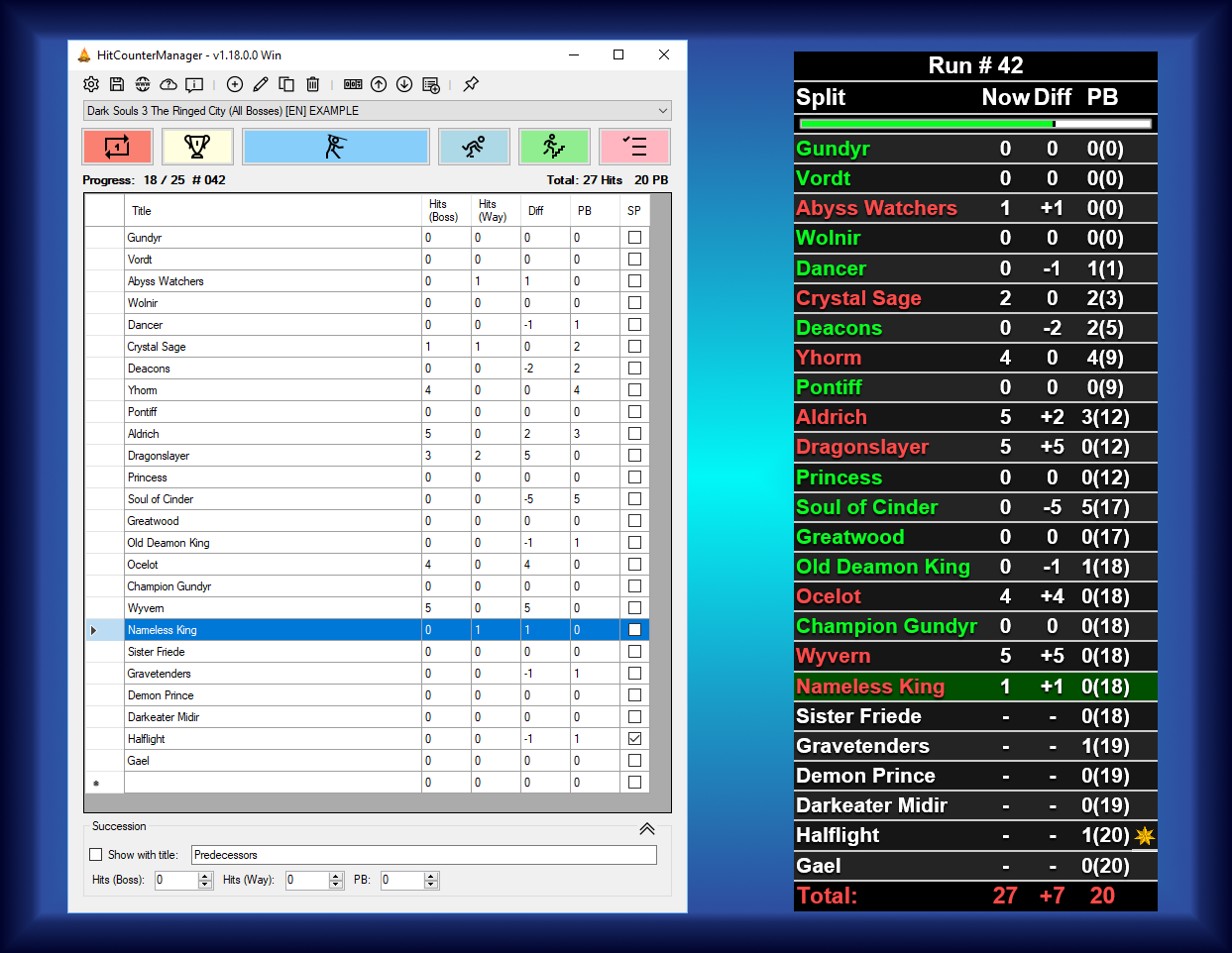Click Wyvern's Hits (Boss) cell value 5
1232x953 pixels.
(x=446, y=608)
